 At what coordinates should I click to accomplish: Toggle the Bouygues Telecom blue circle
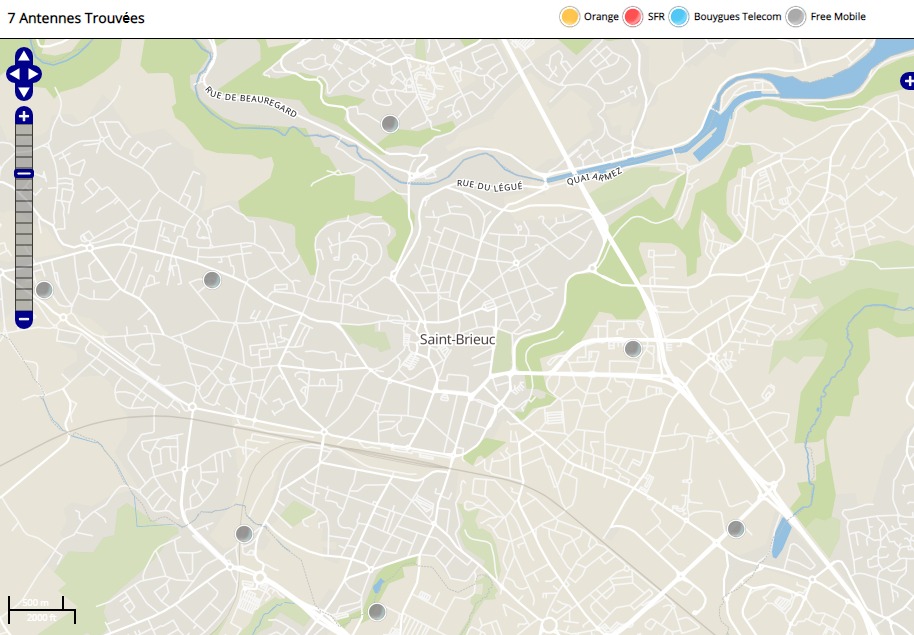(680, 17)
